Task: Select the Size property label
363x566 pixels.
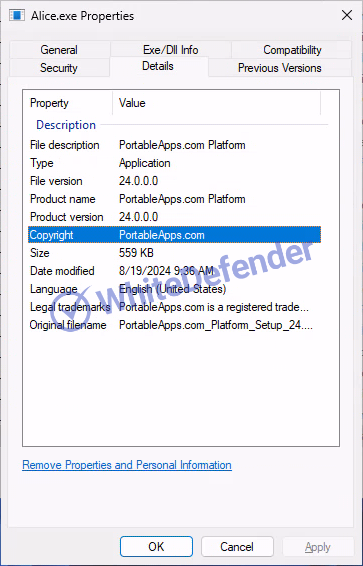Action: [40, 253]
